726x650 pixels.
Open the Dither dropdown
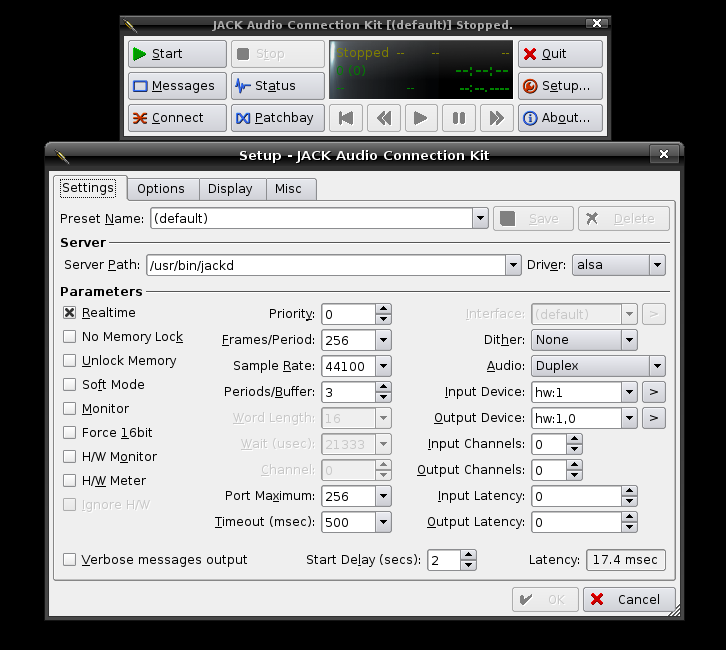584,340
